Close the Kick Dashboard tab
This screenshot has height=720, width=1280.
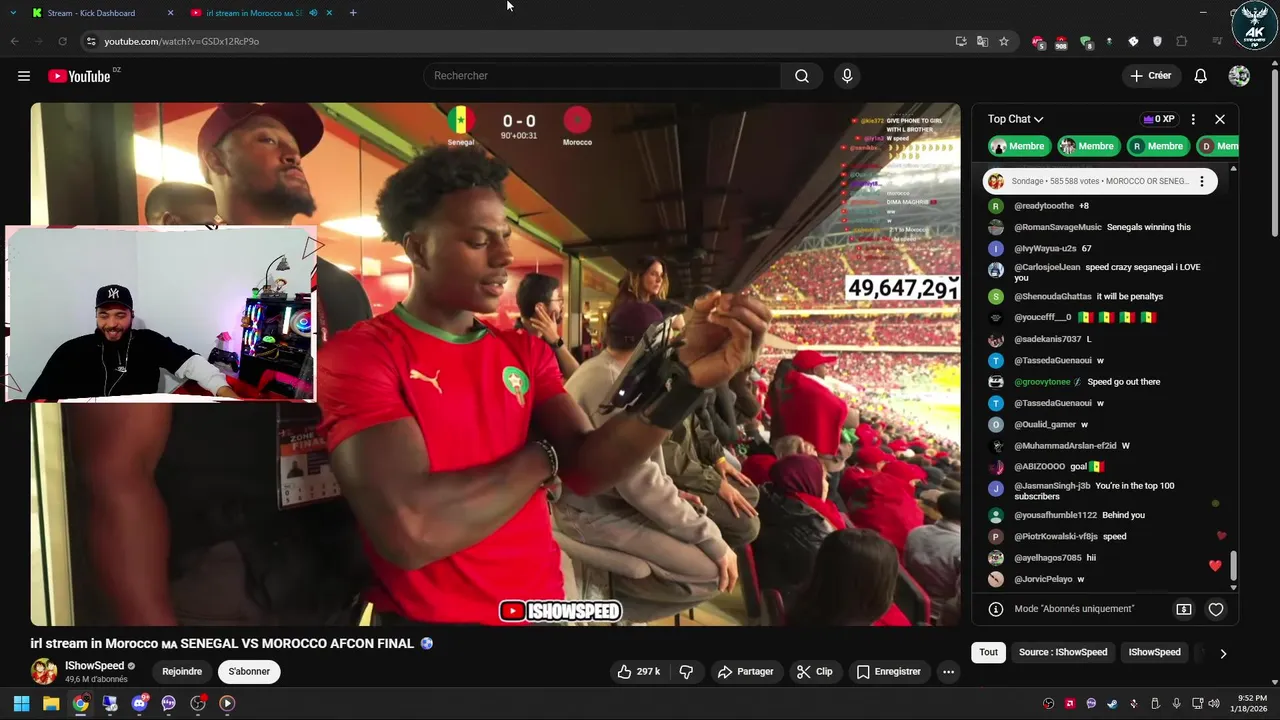[170, 13]
